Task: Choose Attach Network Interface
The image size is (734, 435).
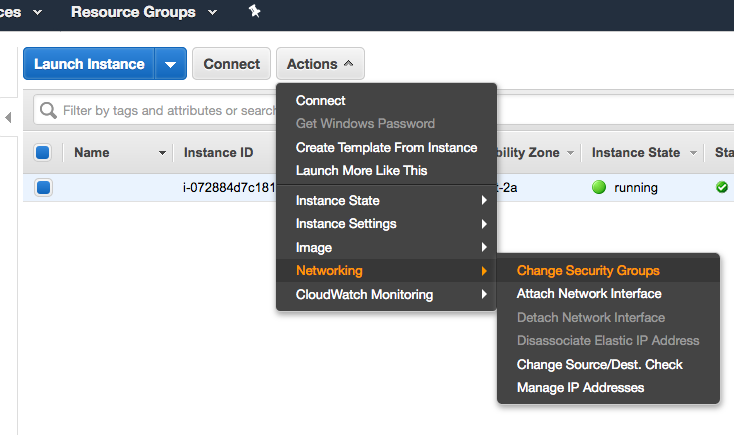Action: click(588, 294)
